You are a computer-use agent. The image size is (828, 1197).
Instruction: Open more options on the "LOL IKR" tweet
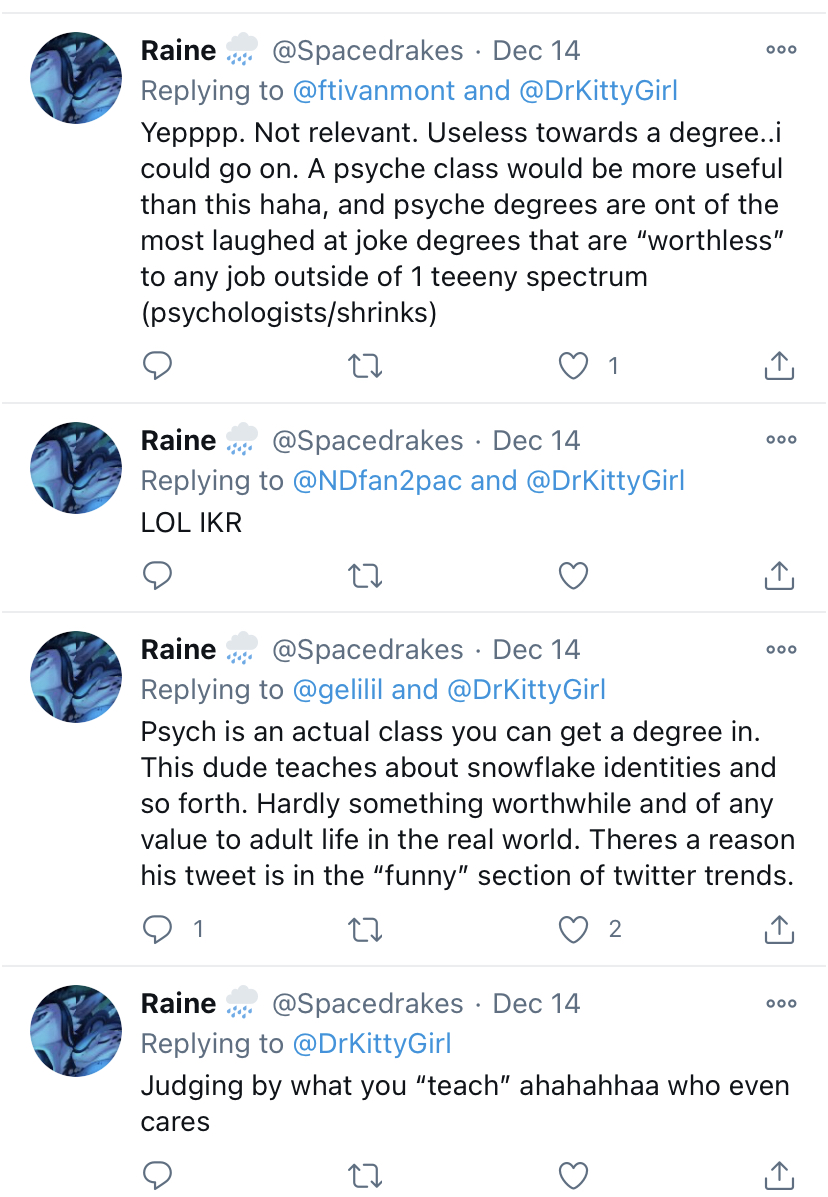pyautogui.click(x=781, y=440)
